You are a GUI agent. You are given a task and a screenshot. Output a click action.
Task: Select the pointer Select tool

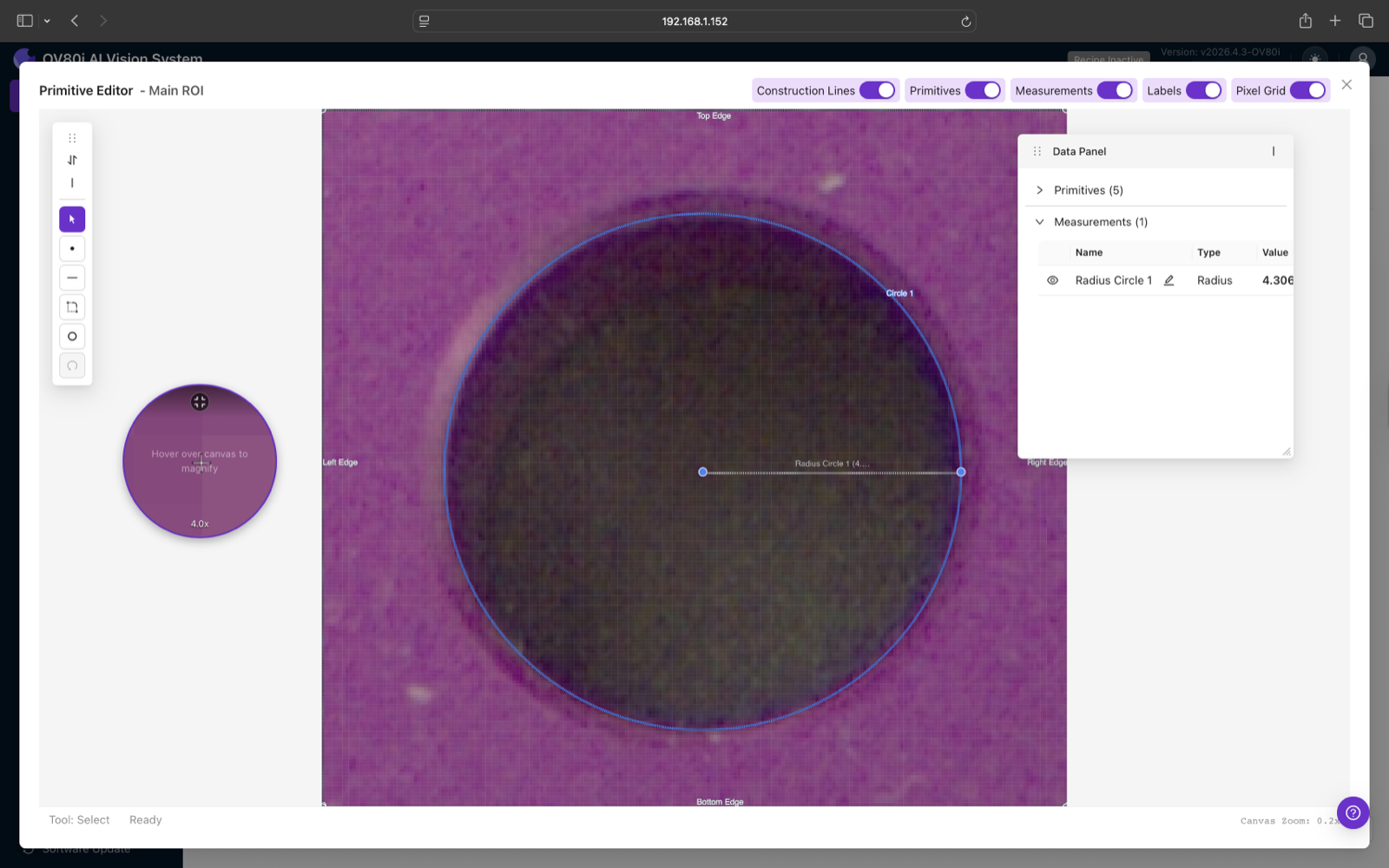72,220
